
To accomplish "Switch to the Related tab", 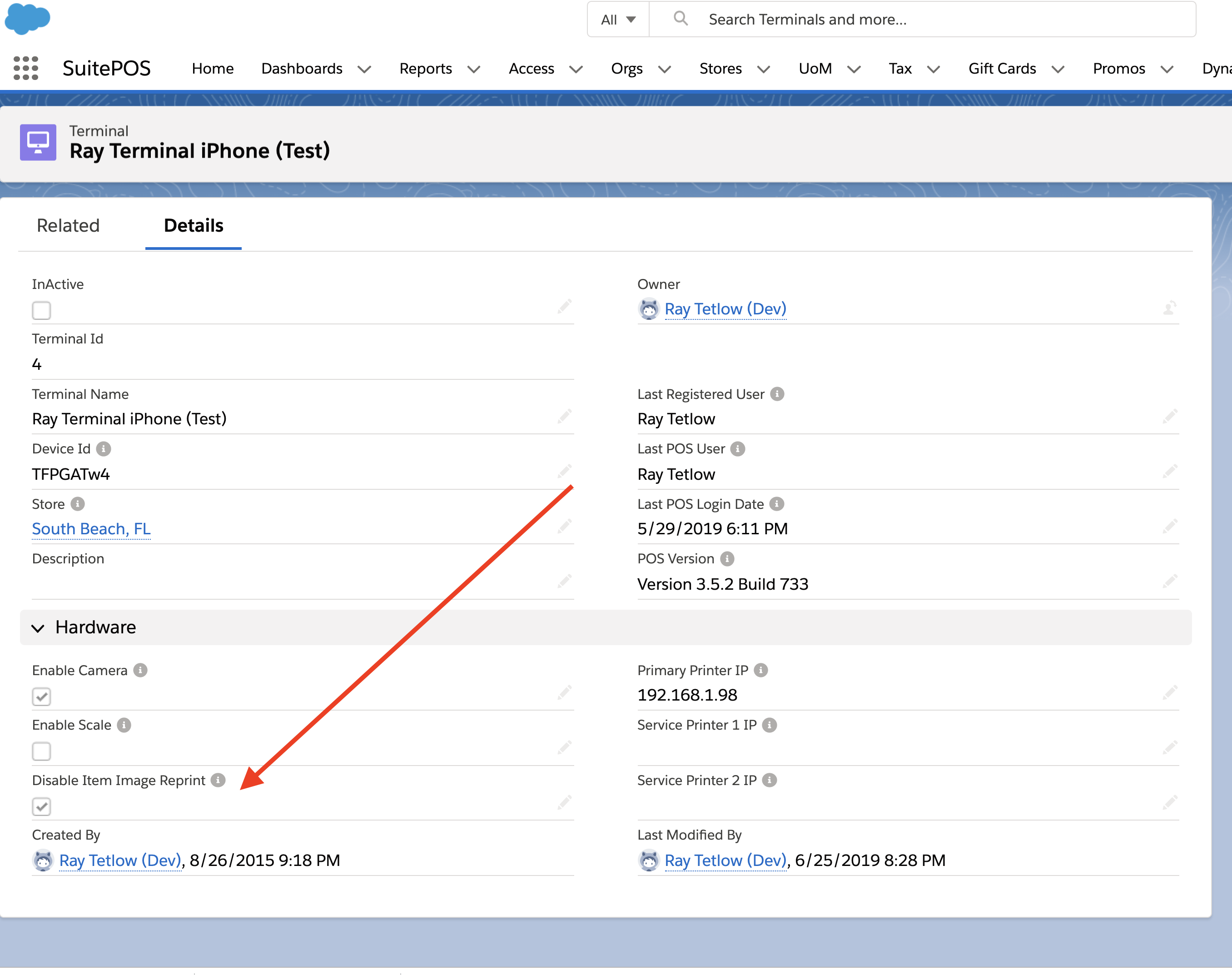I will pos(68,225).
